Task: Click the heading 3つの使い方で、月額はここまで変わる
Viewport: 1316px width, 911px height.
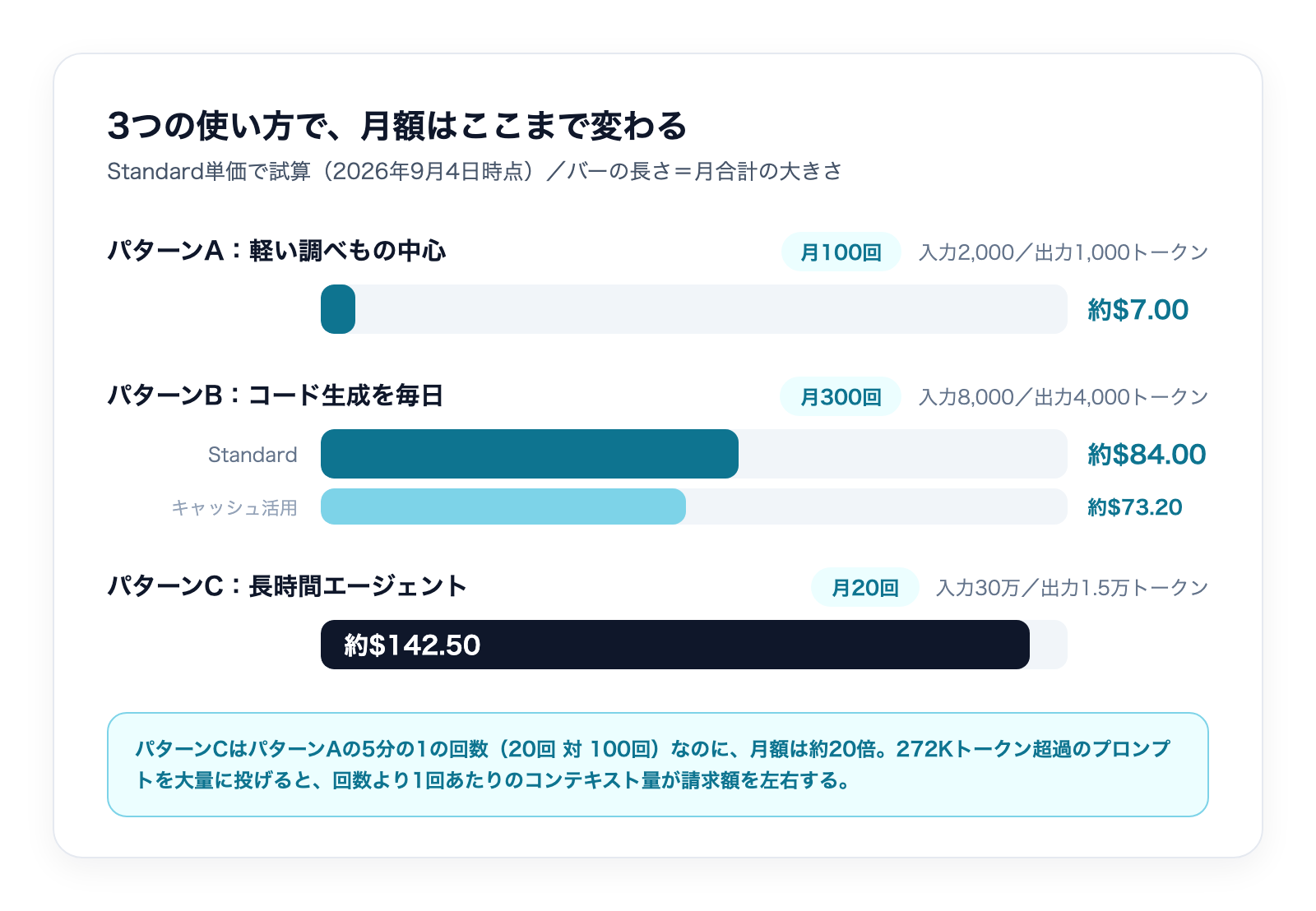Action: pyautogui.click(x=397, y=126)
